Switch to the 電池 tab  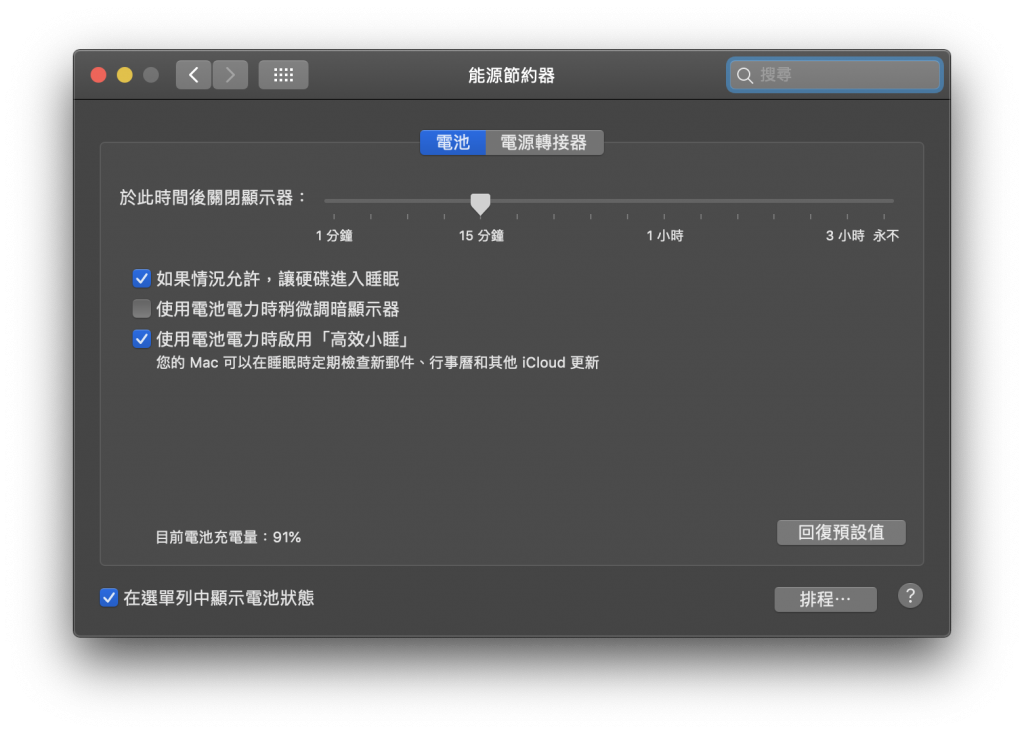[x=453, y=142]
